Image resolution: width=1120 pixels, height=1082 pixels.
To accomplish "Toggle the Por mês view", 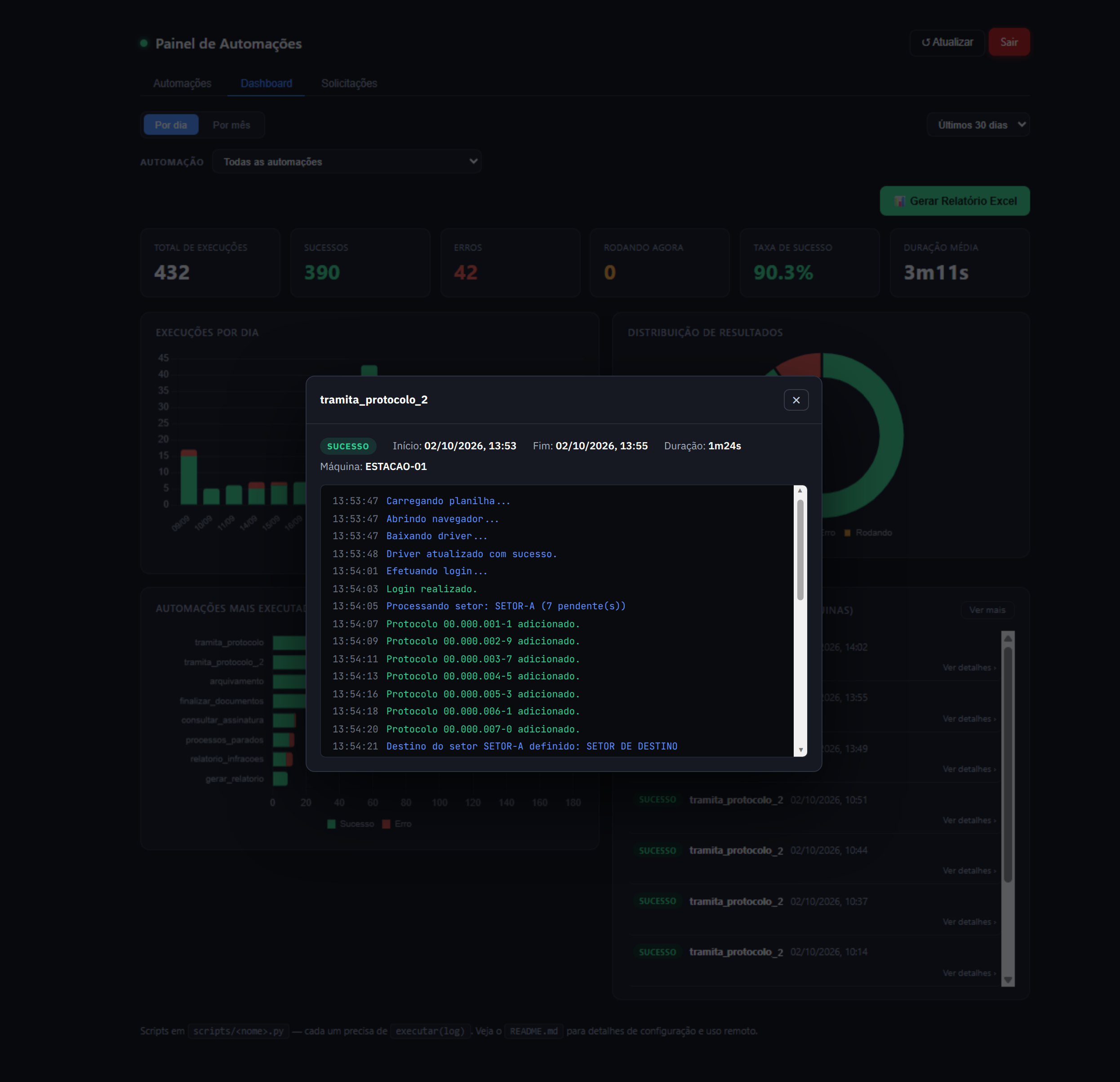I will click(x=231, y=125).
